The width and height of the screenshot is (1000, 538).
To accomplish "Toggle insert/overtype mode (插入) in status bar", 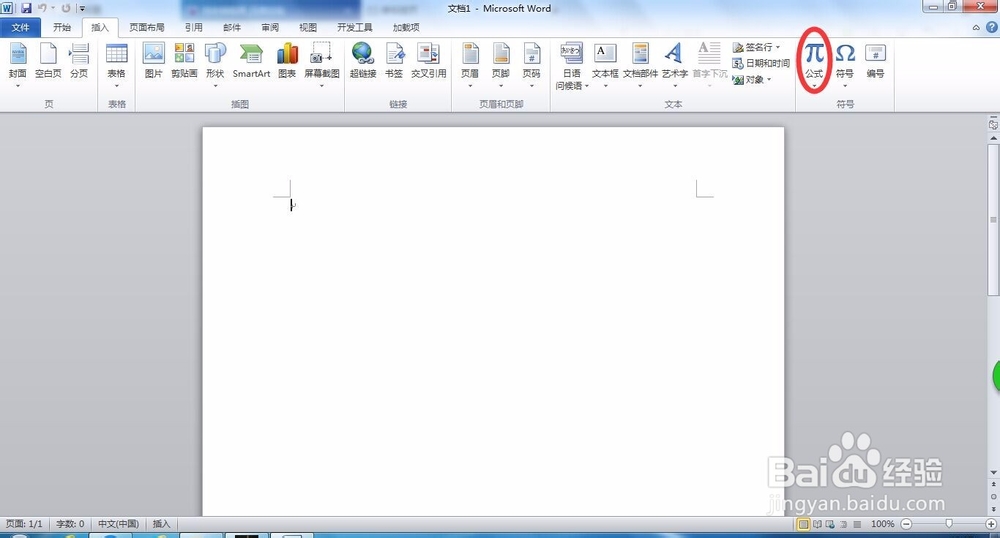I will (x=161, y=524).
